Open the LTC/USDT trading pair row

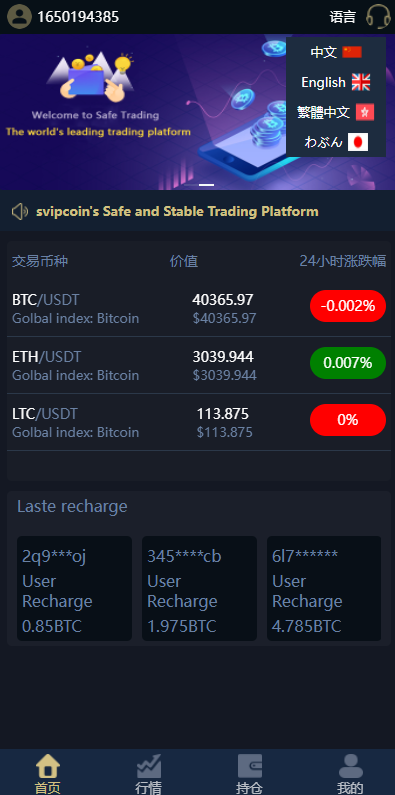pos(199,423)
